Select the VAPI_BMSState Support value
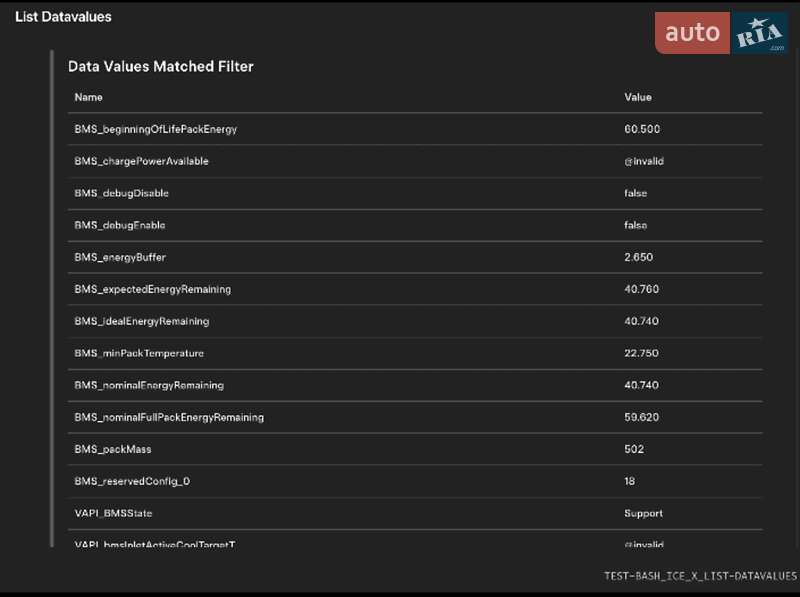 pos(643,513)
